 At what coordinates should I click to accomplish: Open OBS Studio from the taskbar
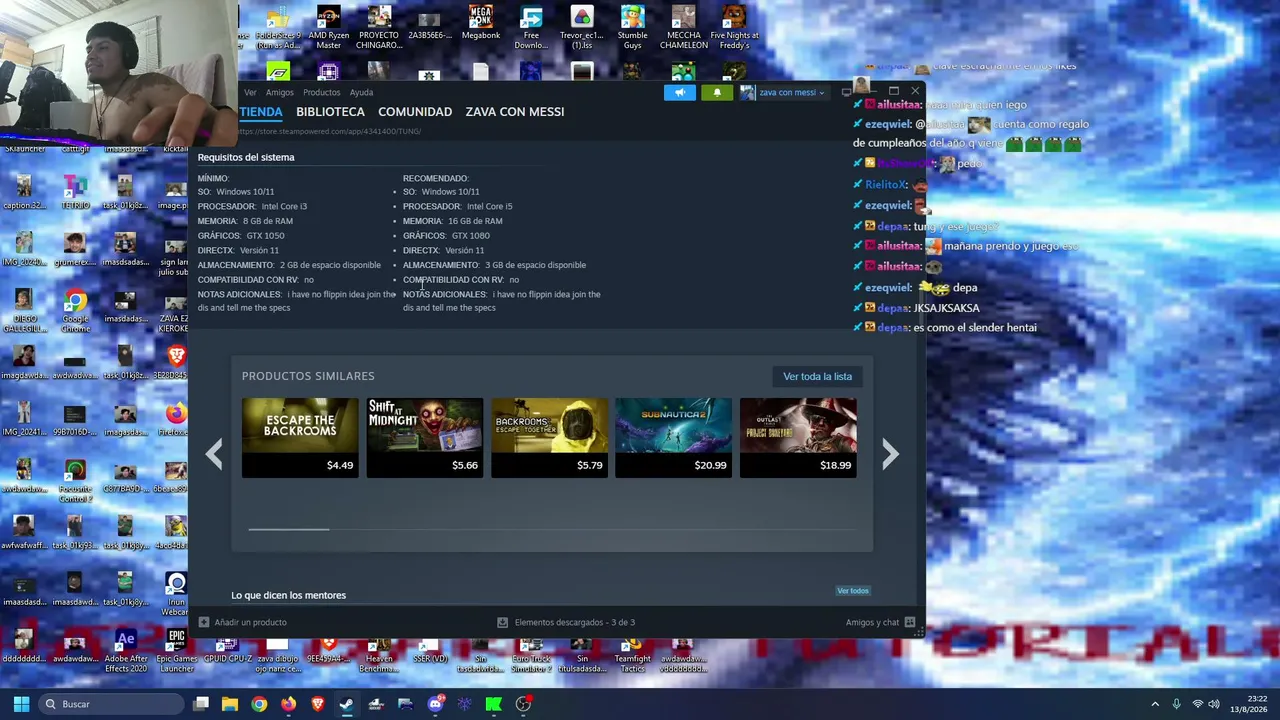[523, 704]
